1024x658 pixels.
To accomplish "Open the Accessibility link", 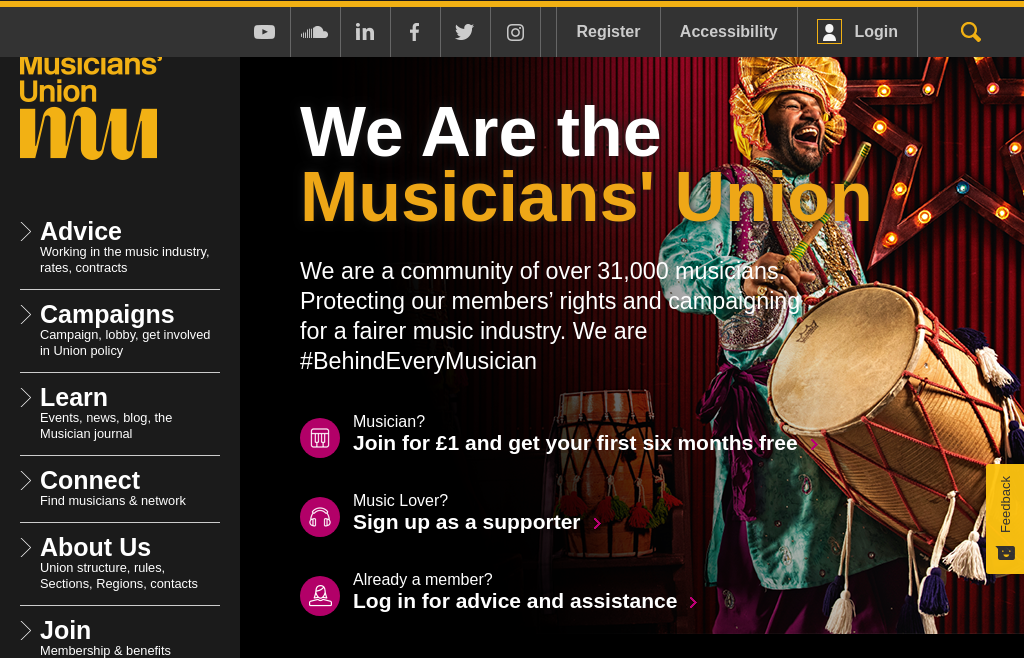I will pos(728,31).
